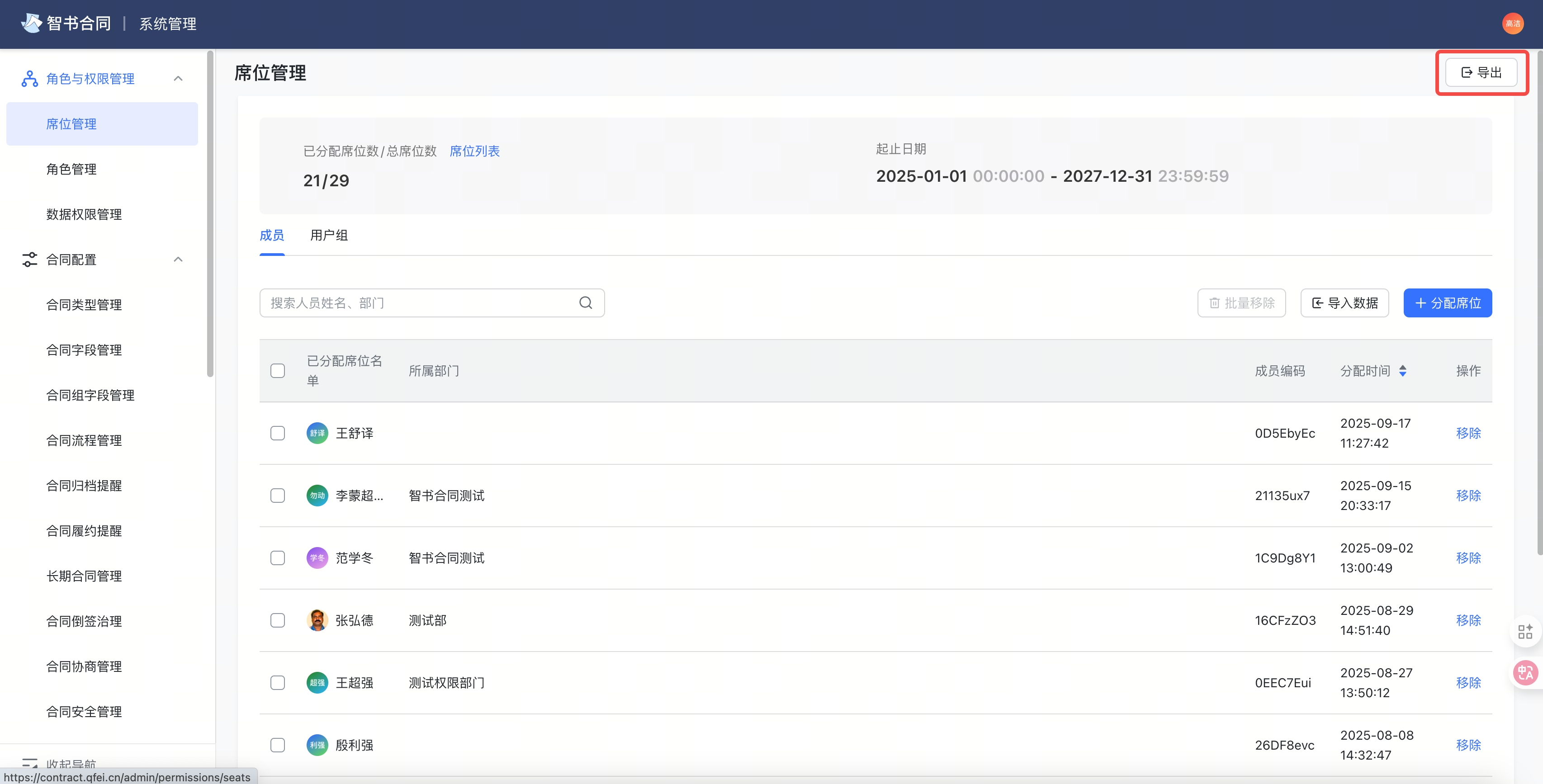Click the search magnifier icon
The width and height of the screenshot is (1543, 784).
point(585,303)
